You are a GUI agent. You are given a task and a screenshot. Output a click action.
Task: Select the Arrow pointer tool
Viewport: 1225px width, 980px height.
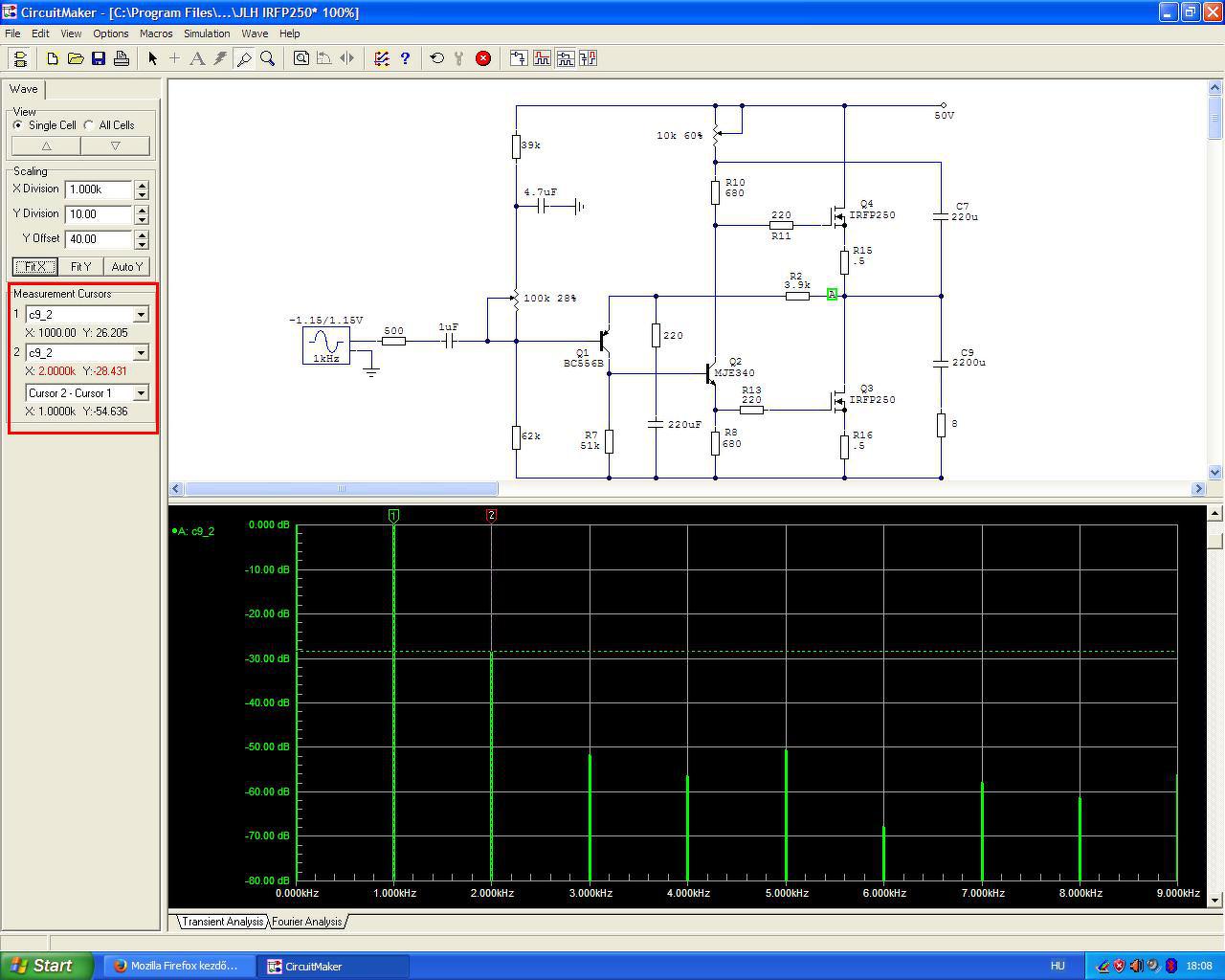click(152, 58)
